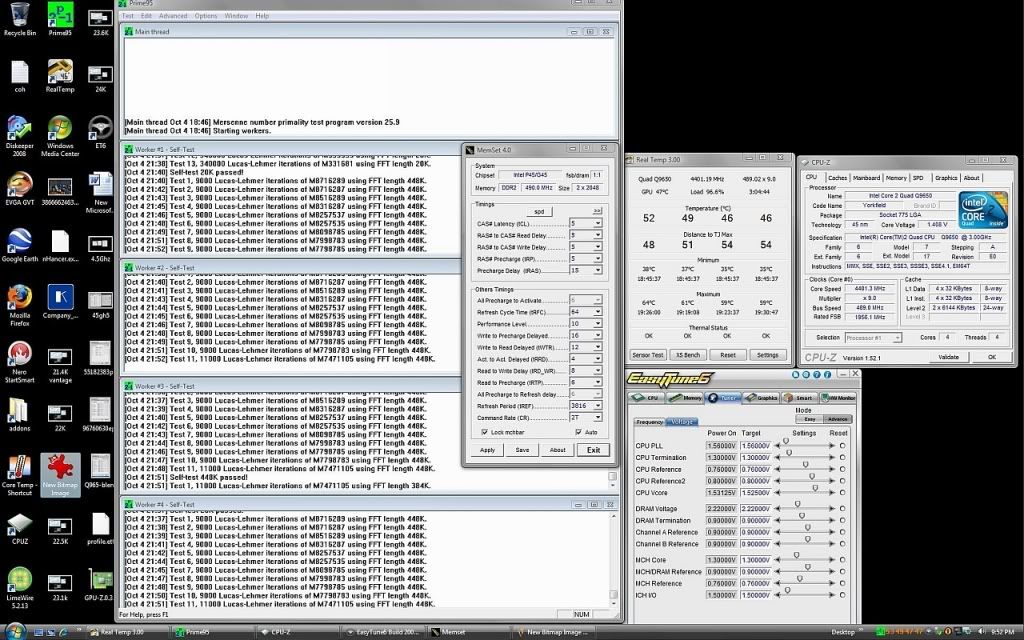The width and height of the screenshot is (1024, 640).
Task: Open the RealTemp desktop icon
Action: pos(60,76)
